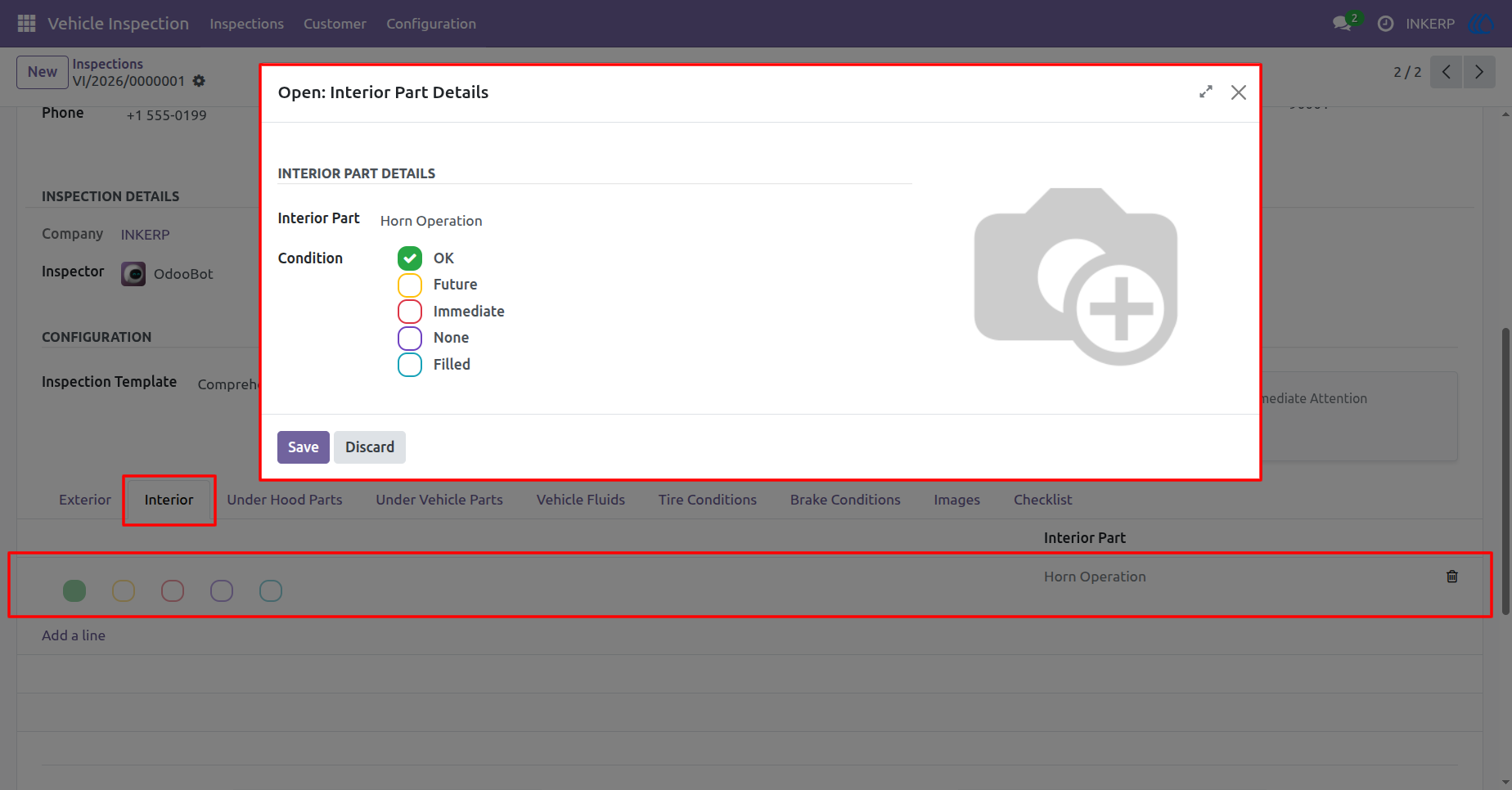Open the Customer menu

[335, 24]
